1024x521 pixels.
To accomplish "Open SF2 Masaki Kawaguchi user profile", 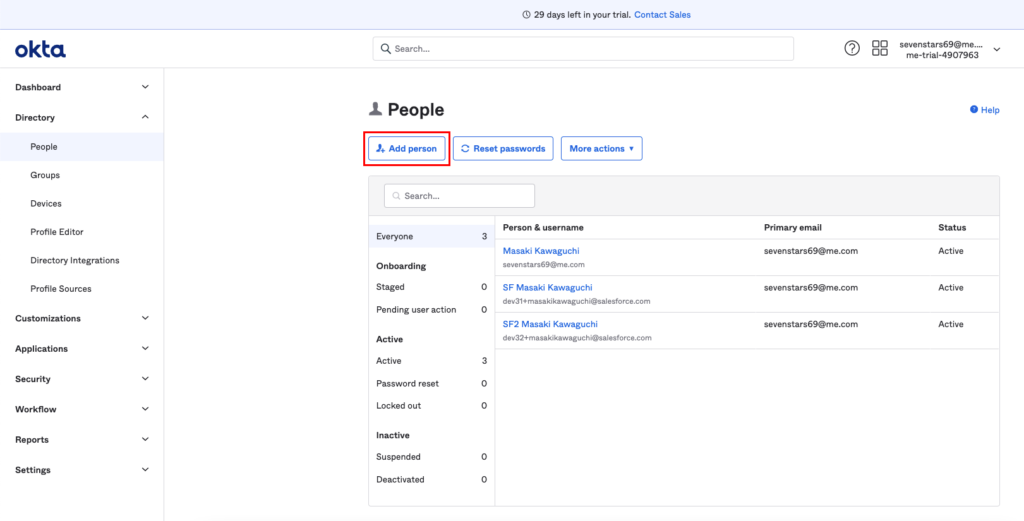I will point(550,324).
